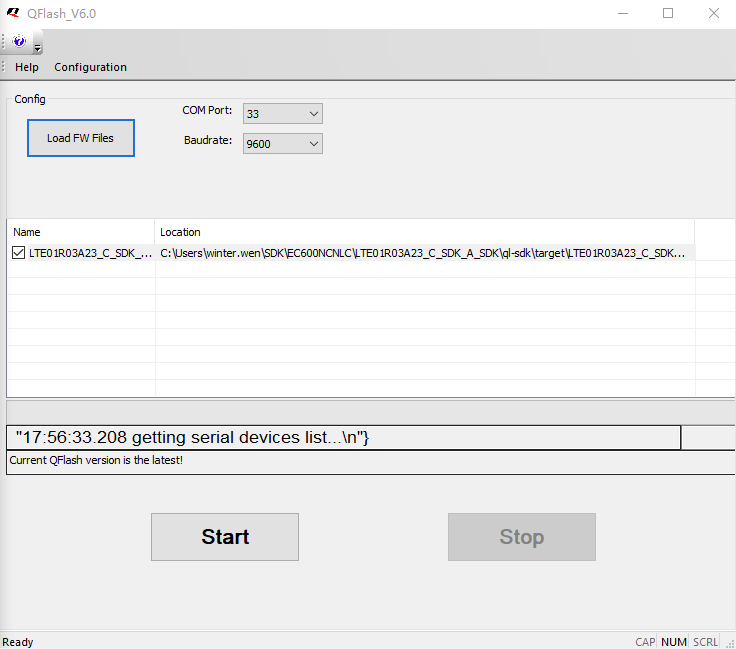Click the Ready status bar text
This screenshot has height=649, width=736.
(18, 642)
